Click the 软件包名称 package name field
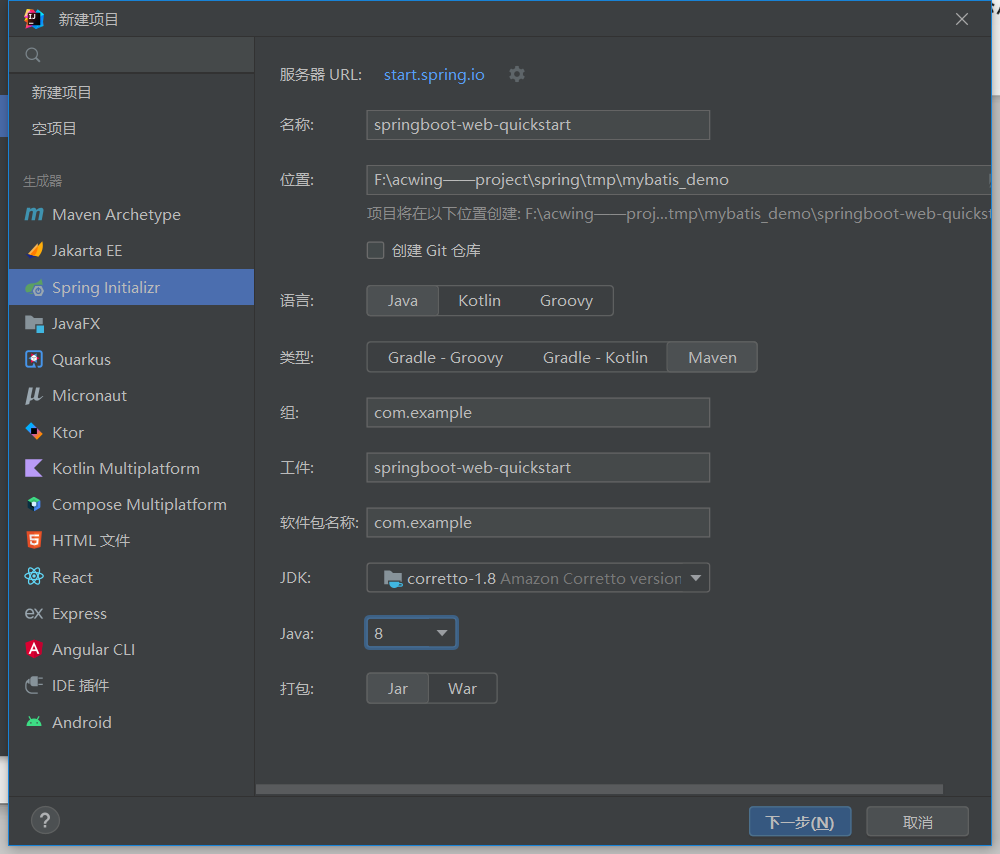Viewport: 1000px width, 854px height. click(538, 522)
